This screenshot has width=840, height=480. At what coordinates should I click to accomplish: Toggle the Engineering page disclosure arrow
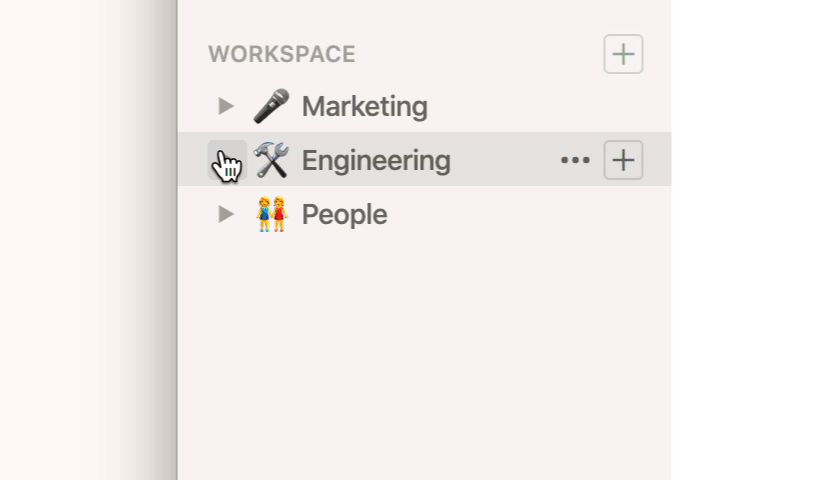226,160
